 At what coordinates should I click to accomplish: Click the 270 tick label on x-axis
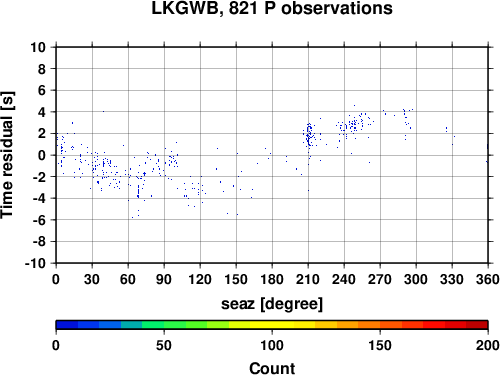pyautogui.click(x=380, y=279)
